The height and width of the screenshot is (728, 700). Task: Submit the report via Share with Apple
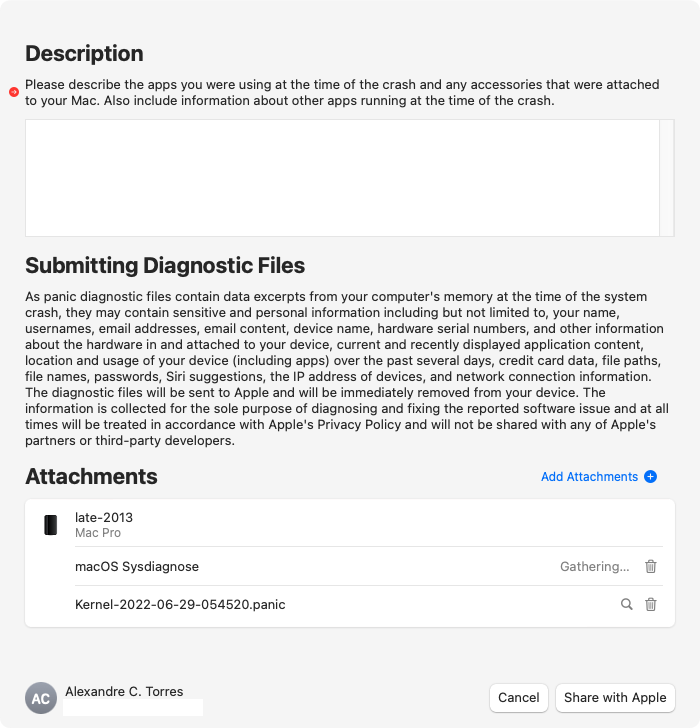pos(615,697)
